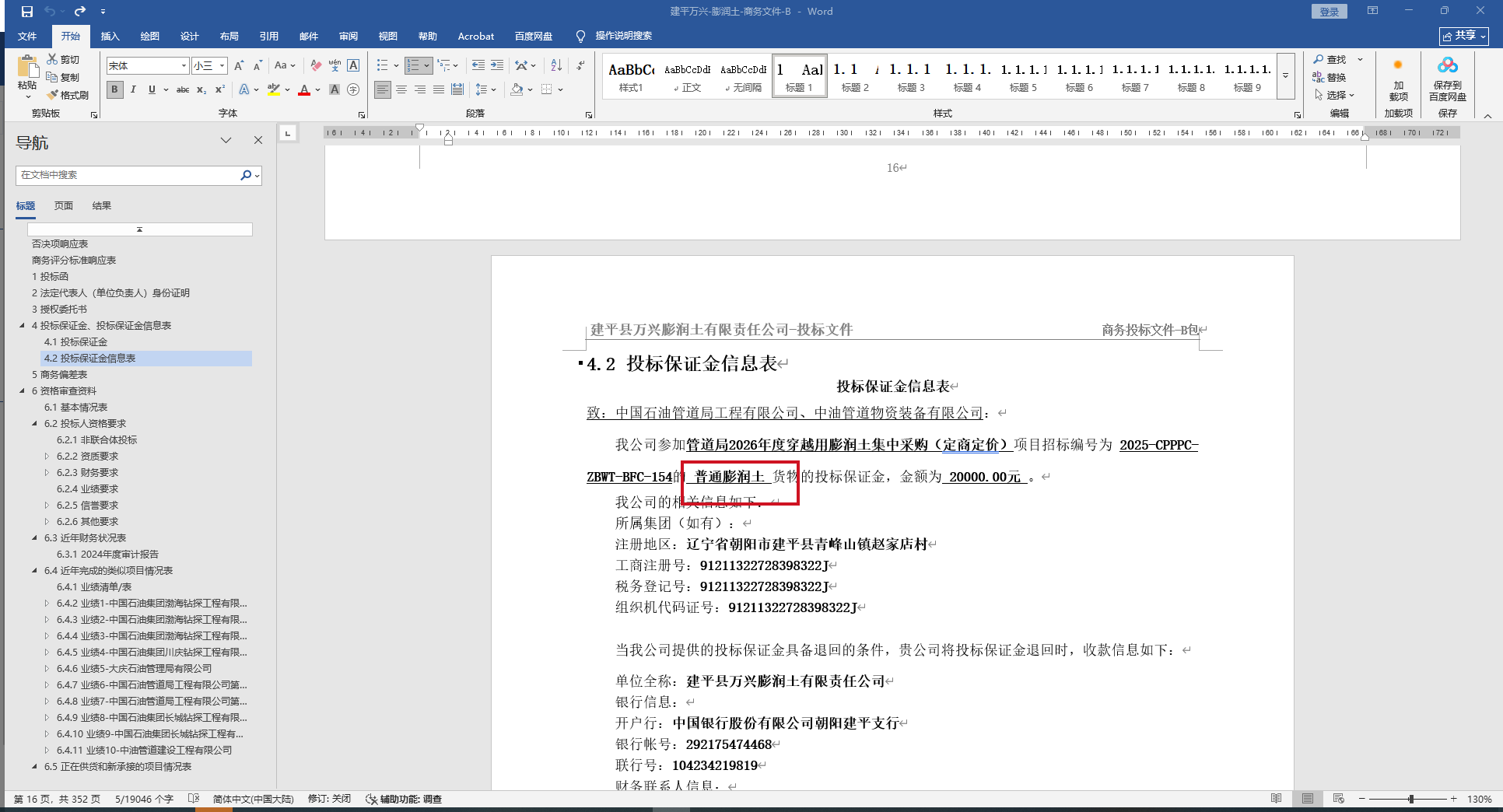Toggle show paragraph marks button

coord(580,66)
